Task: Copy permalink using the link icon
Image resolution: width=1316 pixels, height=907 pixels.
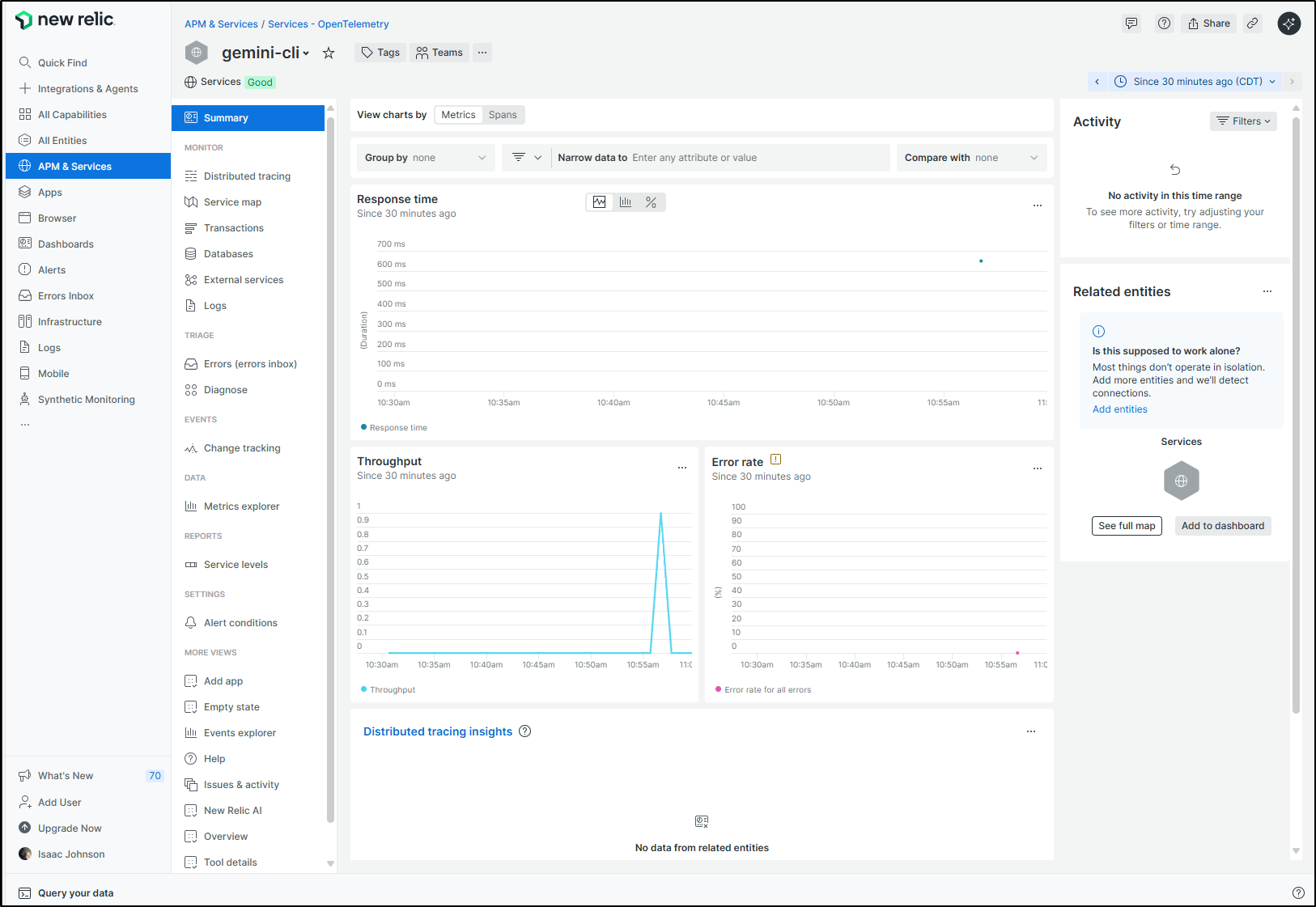Action: 1252,23
